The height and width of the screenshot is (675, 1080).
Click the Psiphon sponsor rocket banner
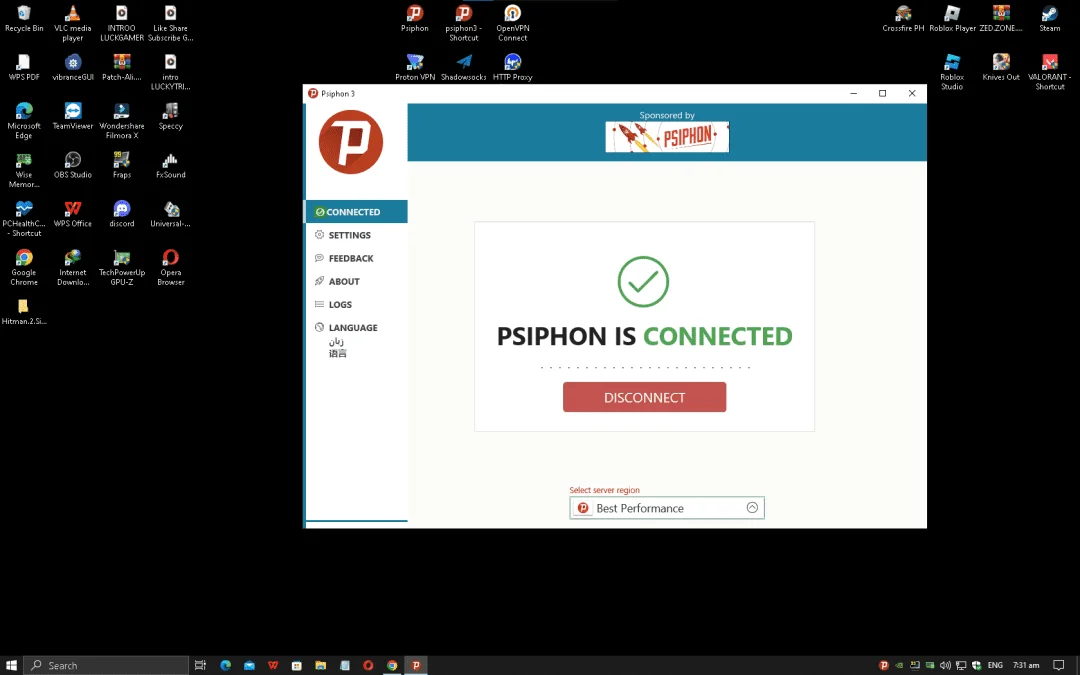(667, 136)
